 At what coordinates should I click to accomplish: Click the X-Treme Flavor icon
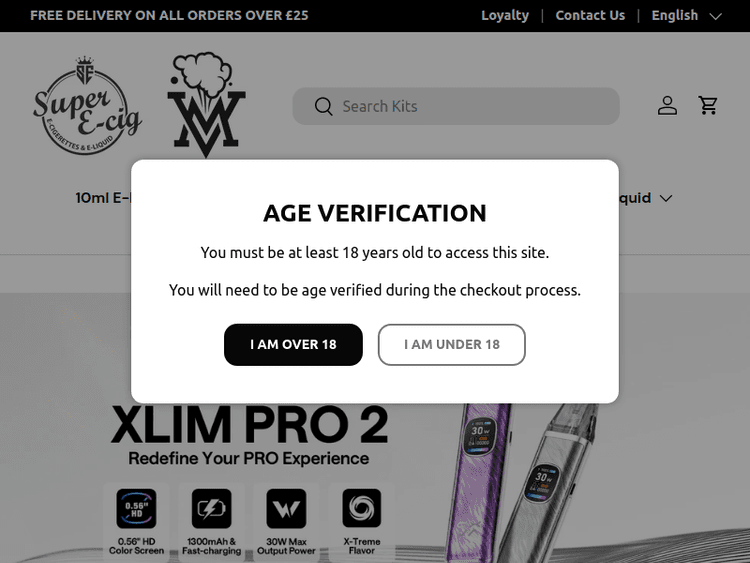click(361, 509)
